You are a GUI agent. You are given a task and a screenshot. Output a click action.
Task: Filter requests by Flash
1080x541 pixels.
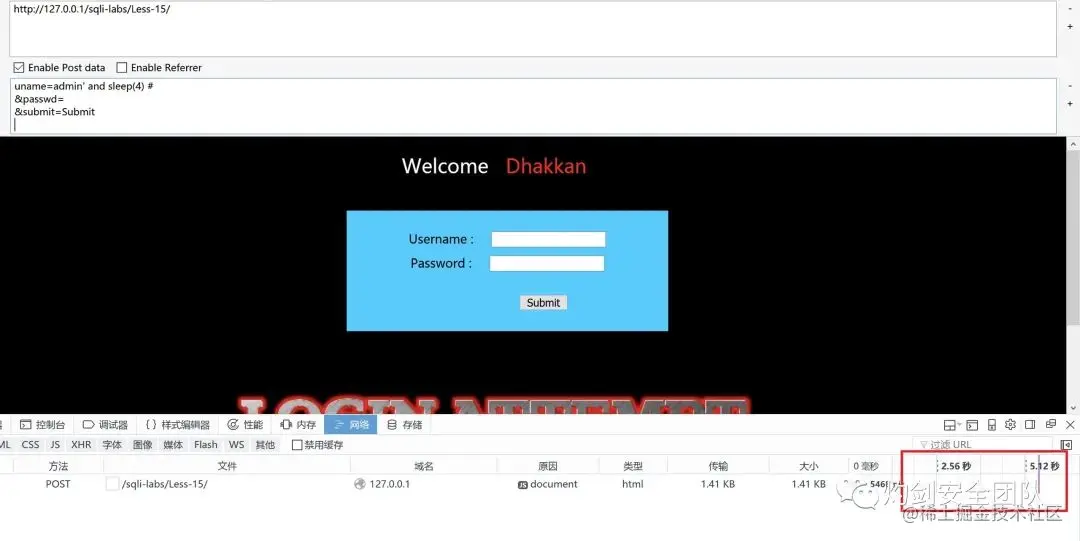(x=205, y=445)
